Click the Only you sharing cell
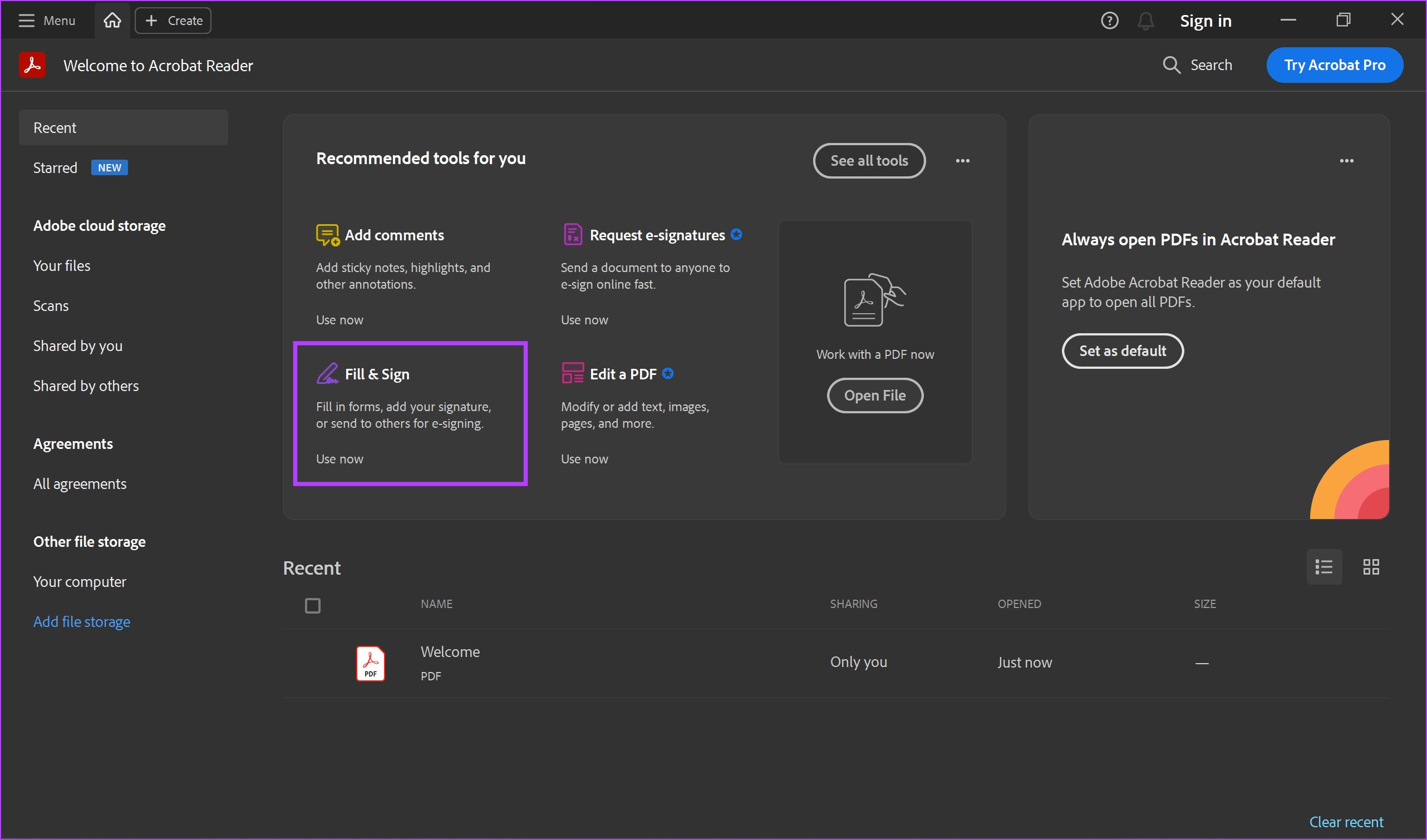Image resolution: width=1427 pixels, height=840 pixels. 858,662
